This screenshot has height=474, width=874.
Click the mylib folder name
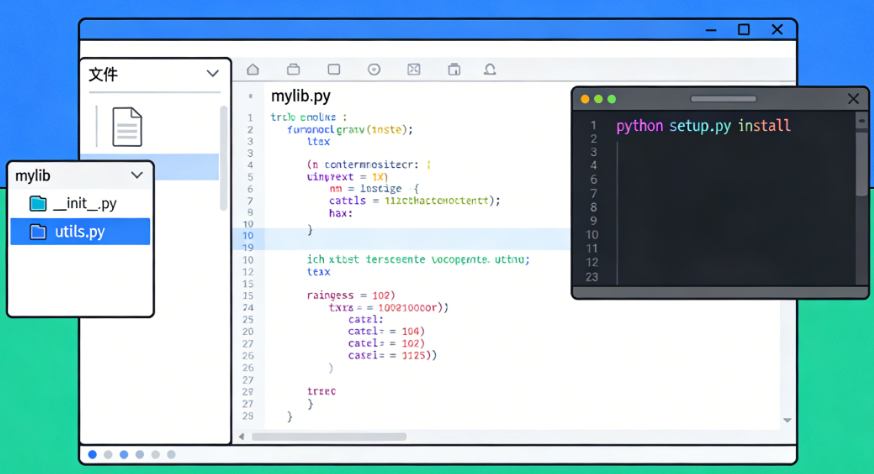coord(33,176)
